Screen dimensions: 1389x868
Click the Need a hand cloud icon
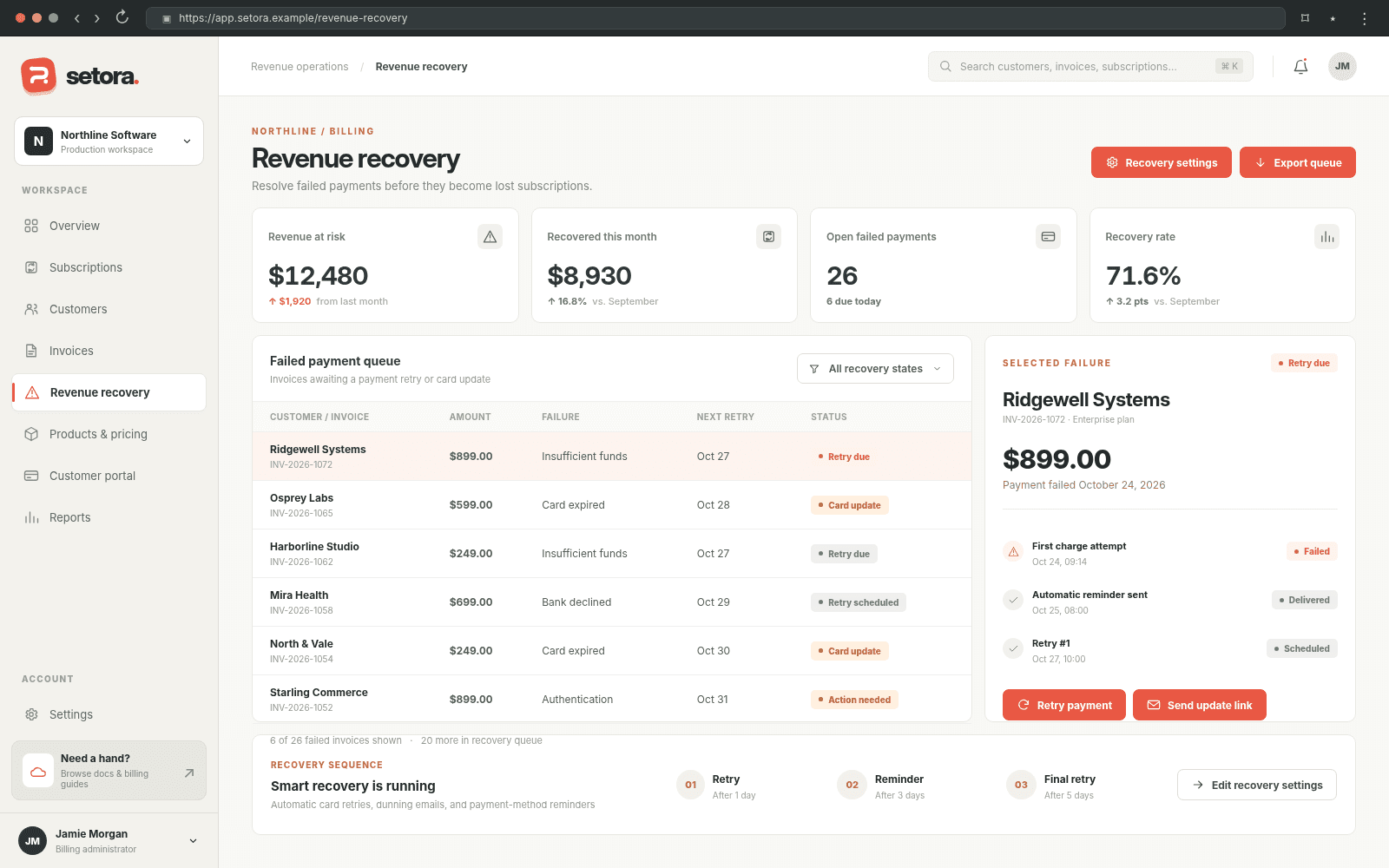tap(38, 771)
